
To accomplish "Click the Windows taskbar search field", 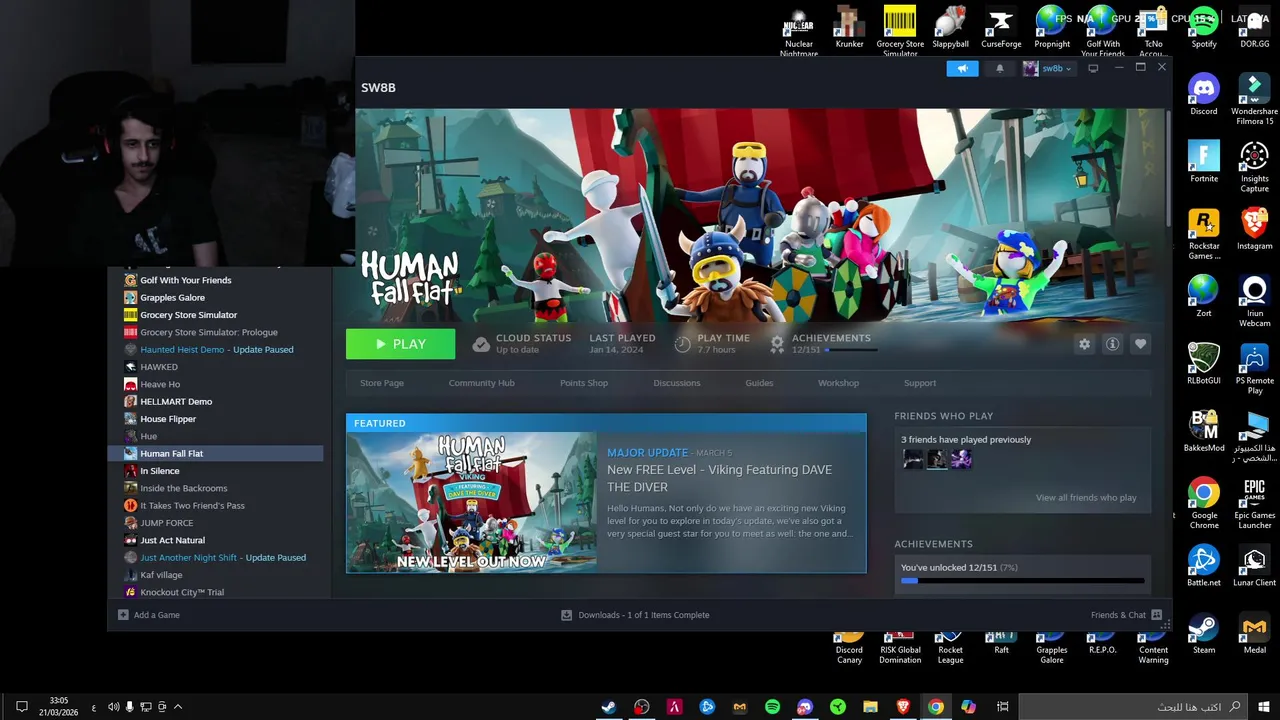I will [x=1134, y=706].
